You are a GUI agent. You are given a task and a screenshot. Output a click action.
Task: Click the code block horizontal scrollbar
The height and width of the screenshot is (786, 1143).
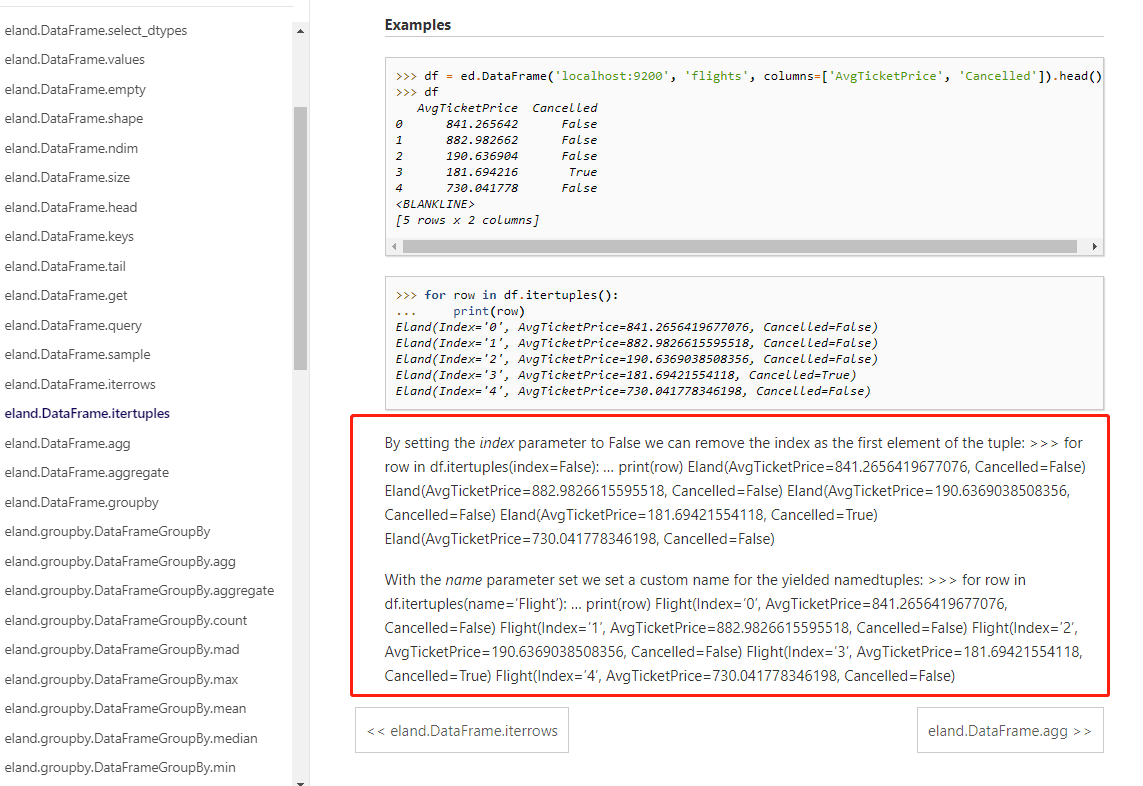click(x=740, y=246)
